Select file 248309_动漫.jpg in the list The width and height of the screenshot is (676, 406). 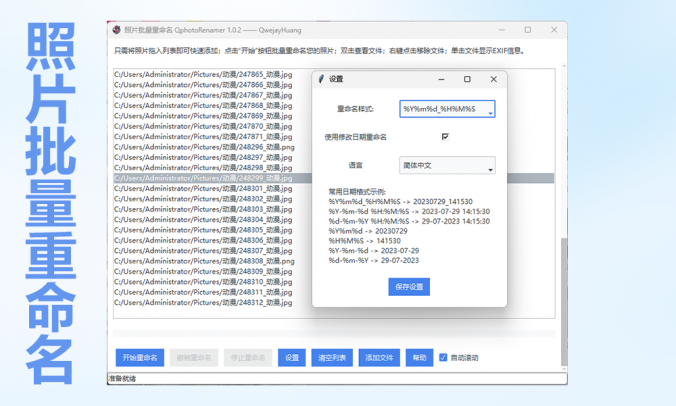(203, 271)
